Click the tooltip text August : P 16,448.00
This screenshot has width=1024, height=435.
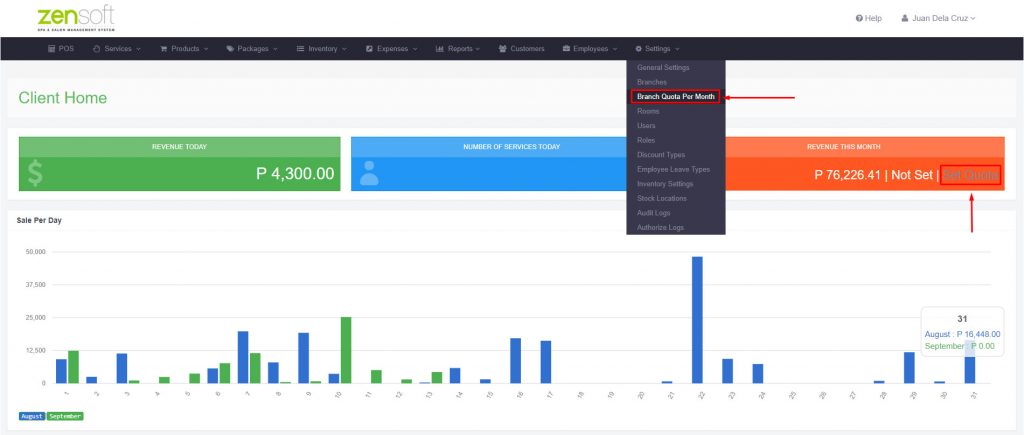point(962,334)
